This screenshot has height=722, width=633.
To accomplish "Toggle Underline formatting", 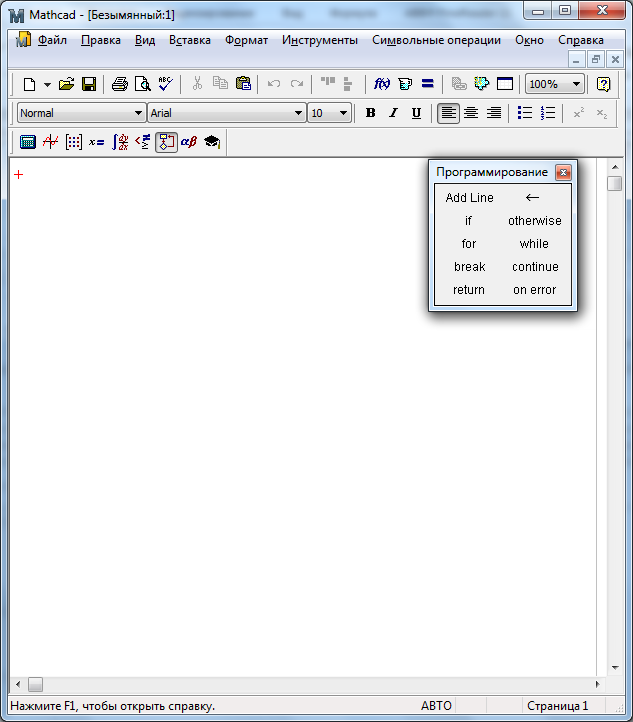I will click(x=416, y=113).
